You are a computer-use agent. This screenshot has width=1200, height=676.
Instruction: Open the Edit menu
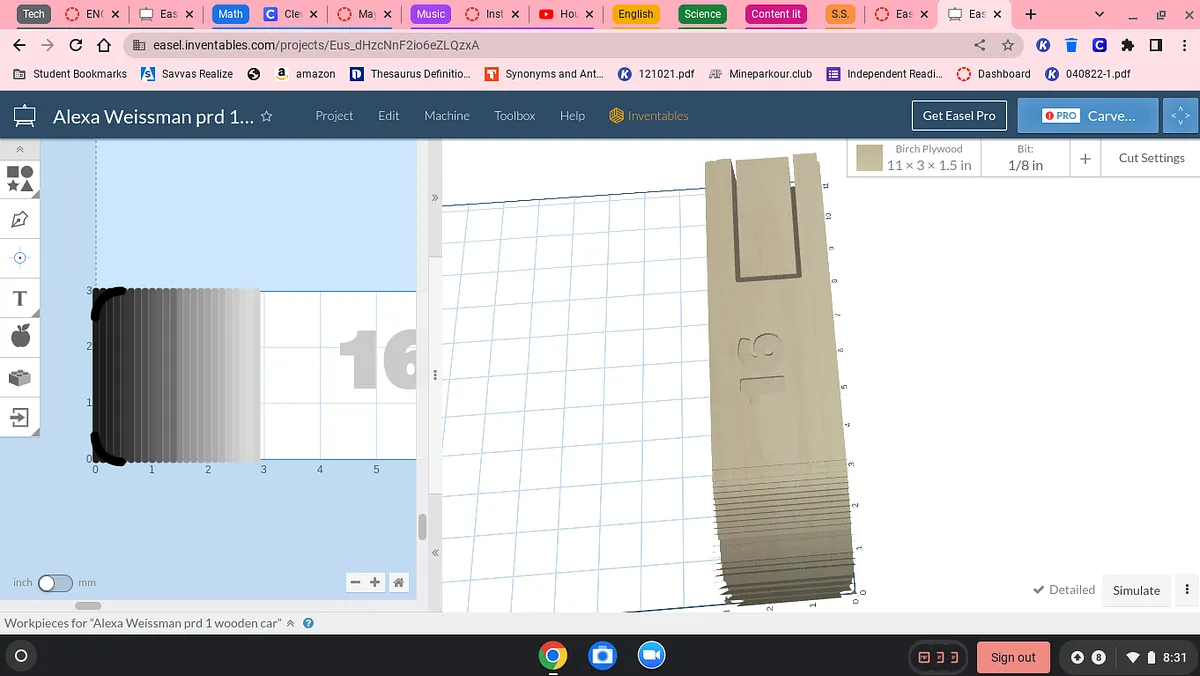[388, 116]
